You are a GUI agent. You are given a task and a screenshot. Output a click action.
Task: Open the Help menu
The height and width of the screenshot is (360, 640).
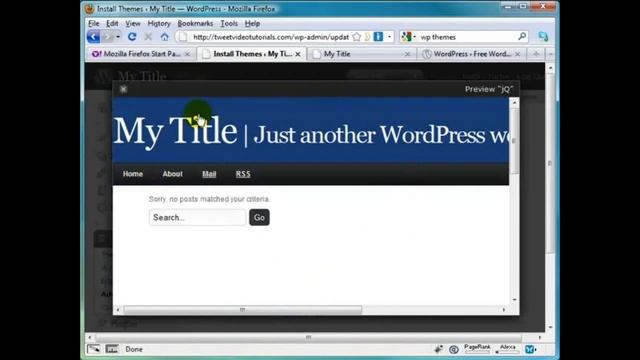[252, 23]
